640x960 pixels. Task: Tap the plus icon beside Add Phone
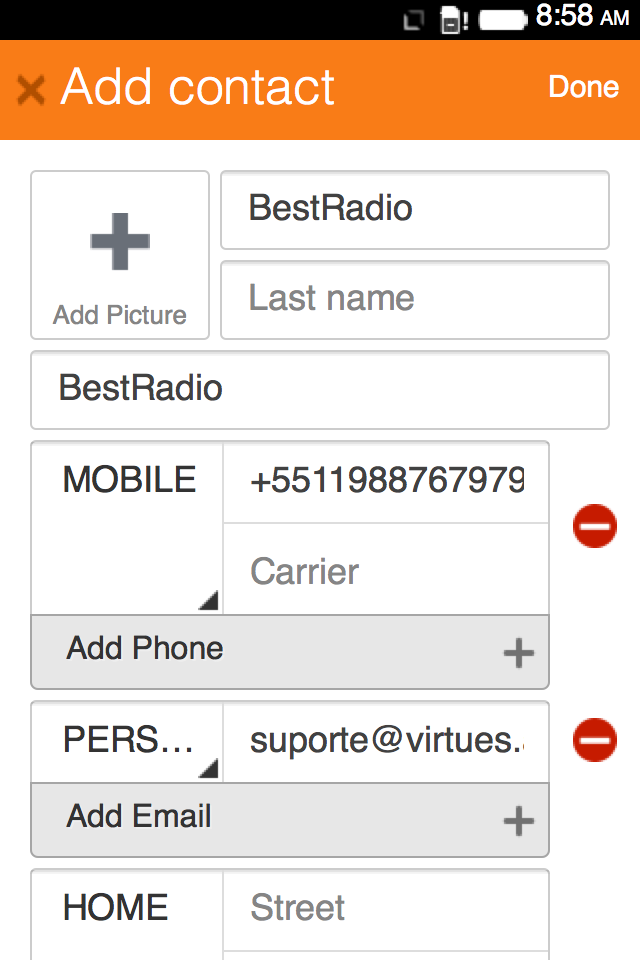click(x=518, y=654)
